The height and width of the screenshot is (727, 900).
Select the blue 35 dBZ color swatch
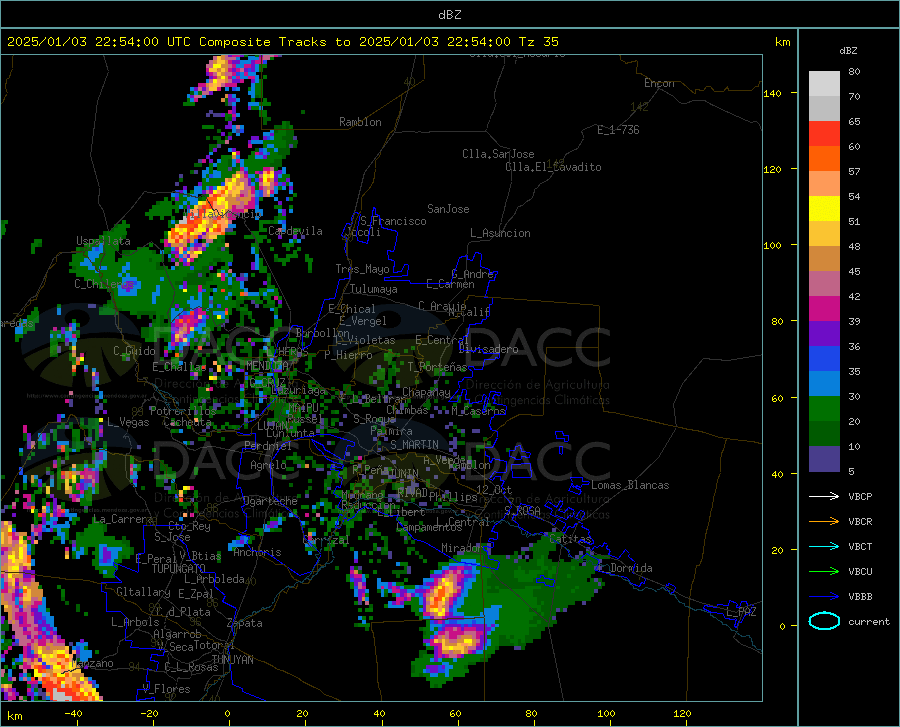[824, 359]
